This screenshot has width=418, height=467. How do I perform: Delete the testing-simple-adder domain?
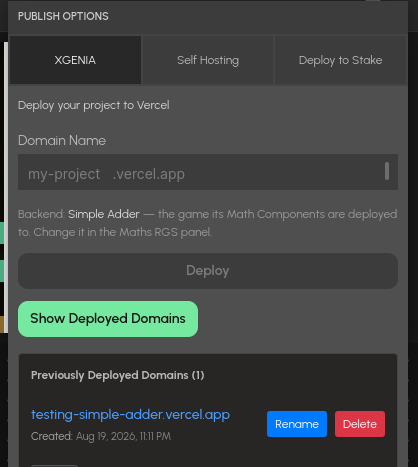pyautogui.click(x=360, y=424)
